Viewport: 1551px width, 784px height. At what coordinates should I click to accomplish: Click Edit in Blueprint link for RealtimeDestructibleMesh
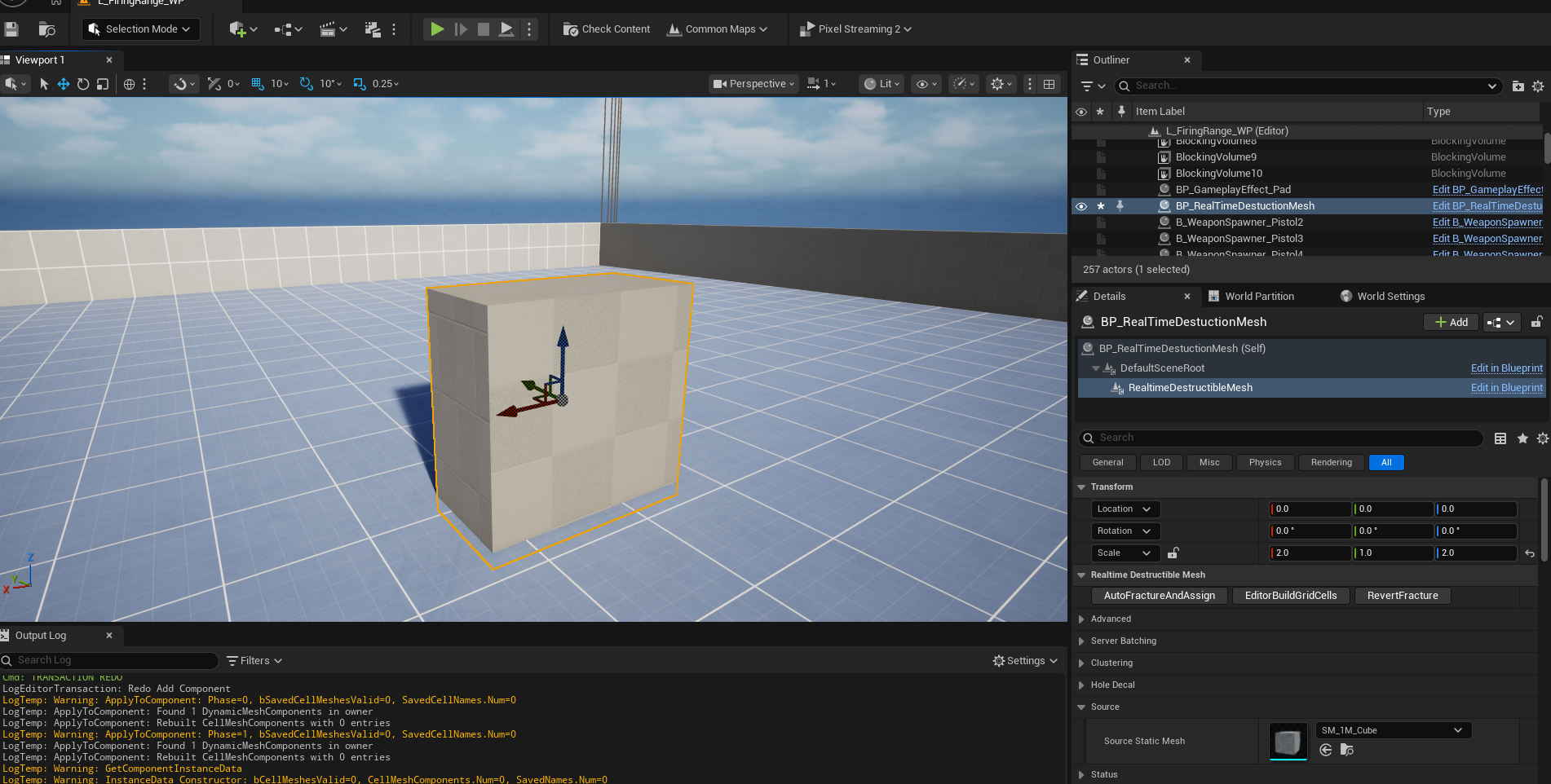coord(1506,388)
